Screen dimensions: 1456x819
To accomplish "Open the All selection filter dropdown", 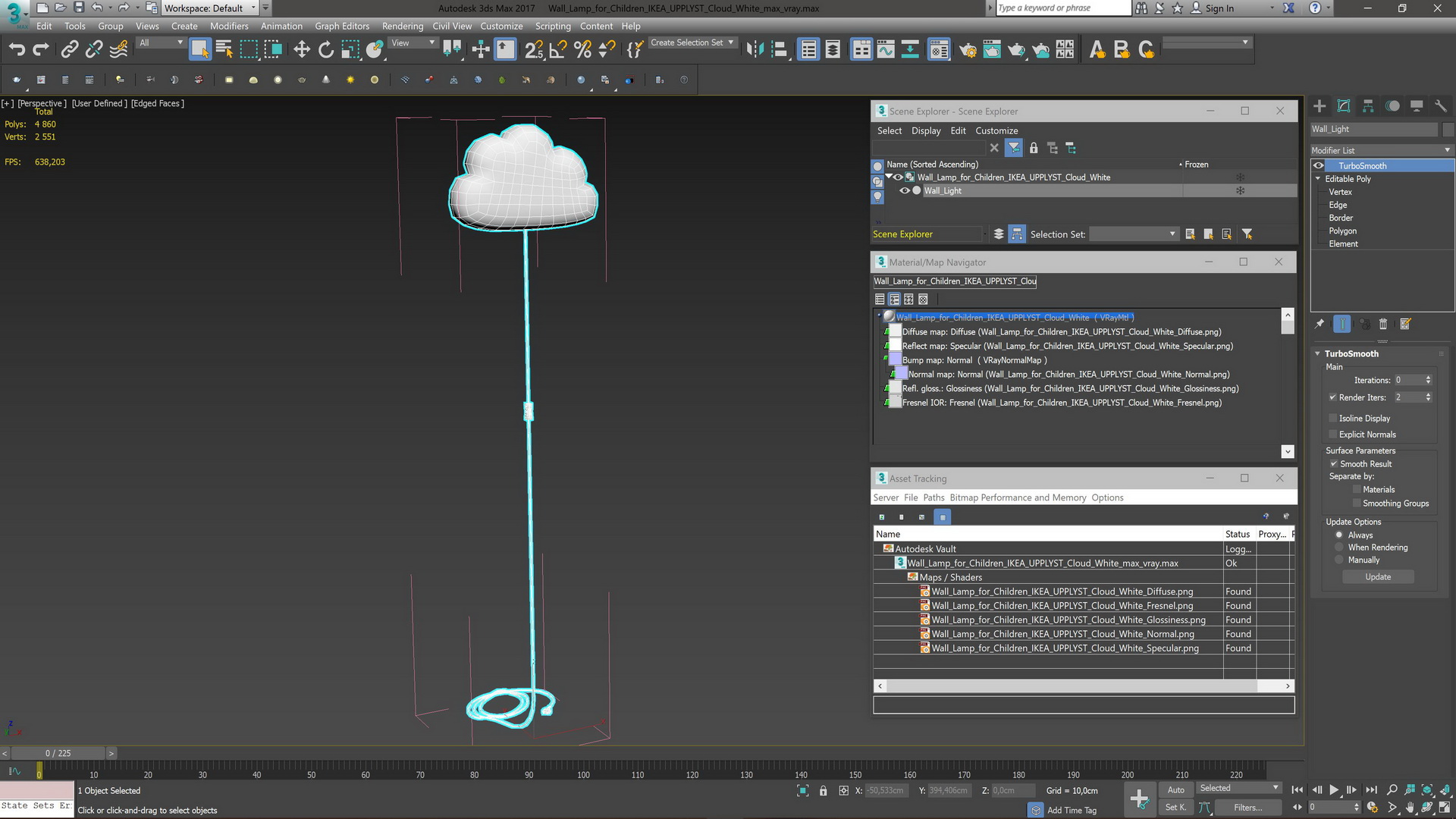I will pyautogui.click(x=161, y=43).
